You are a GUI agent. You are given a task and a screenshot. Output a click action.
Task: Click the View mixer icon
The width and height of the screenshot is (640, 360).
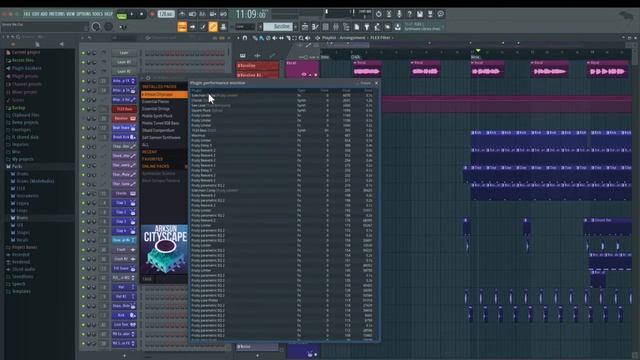(x=336, y=27)
